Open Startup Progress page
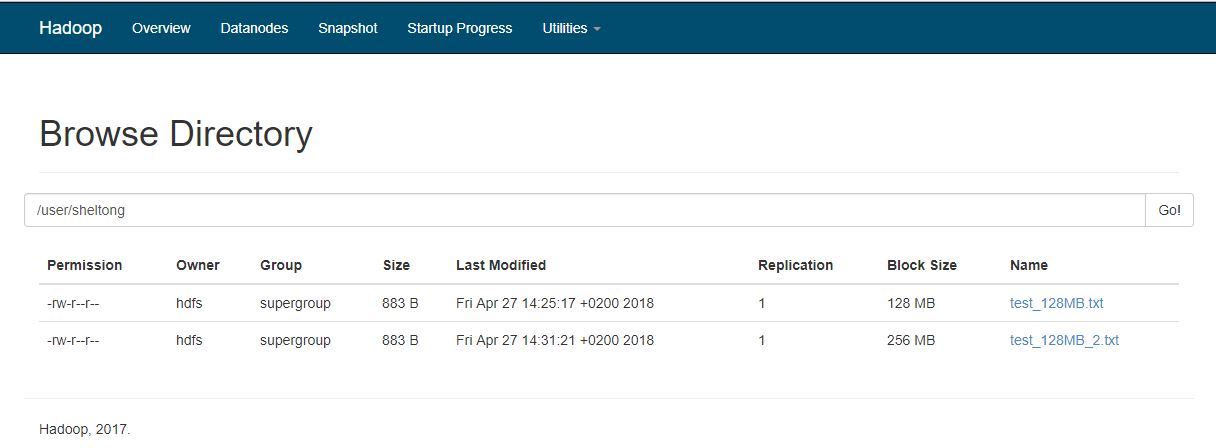Screen dimensions: 1216x448 pyautogui.click(x=459, y=28)
